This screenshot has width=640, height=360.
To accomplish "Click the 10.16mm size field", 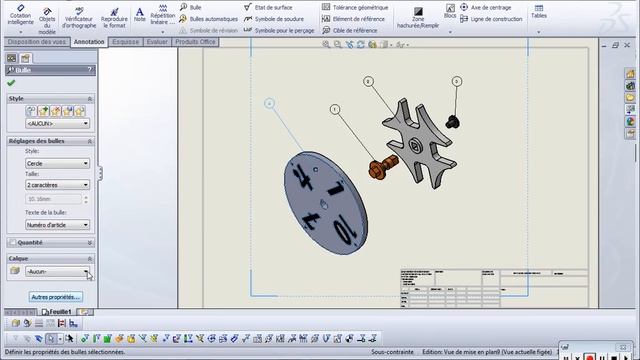I will coord(53,199).
